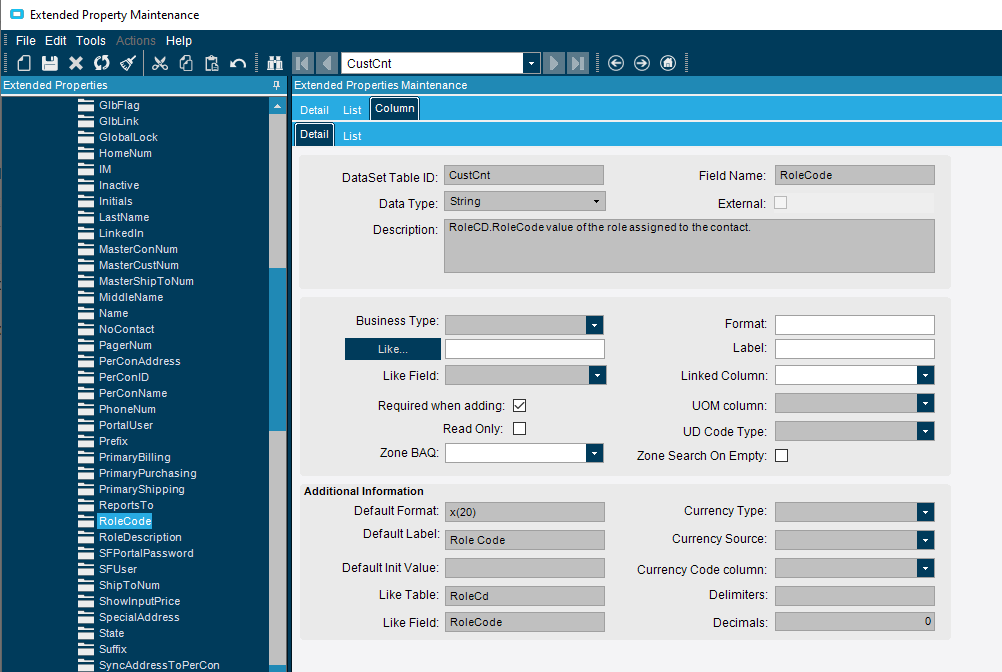Click the table icon beside RoleCode
1002x672 pixels.
tap(86, 521)
